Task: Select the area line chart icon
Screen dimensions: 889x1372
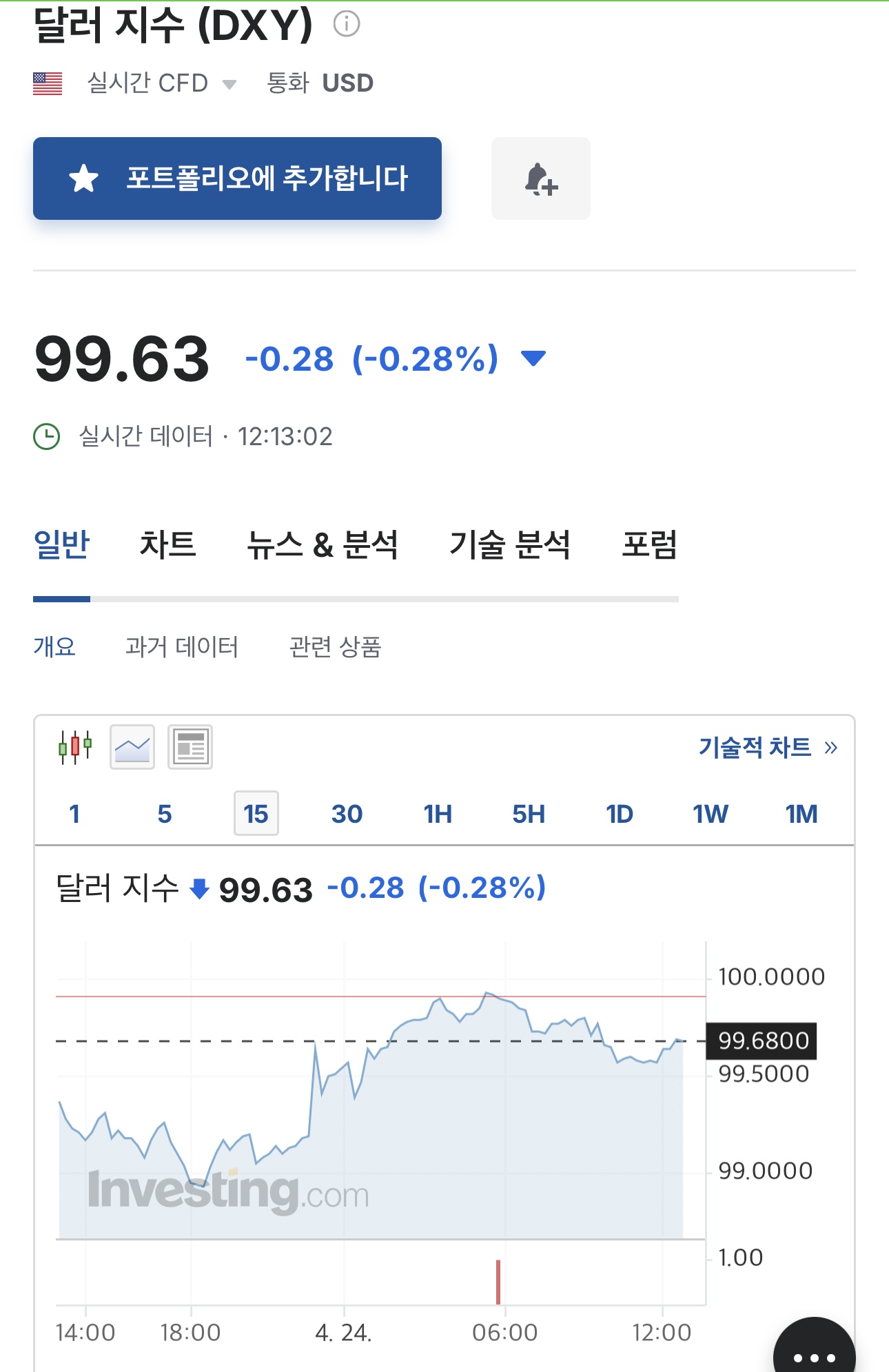Action: pos(132,747)
